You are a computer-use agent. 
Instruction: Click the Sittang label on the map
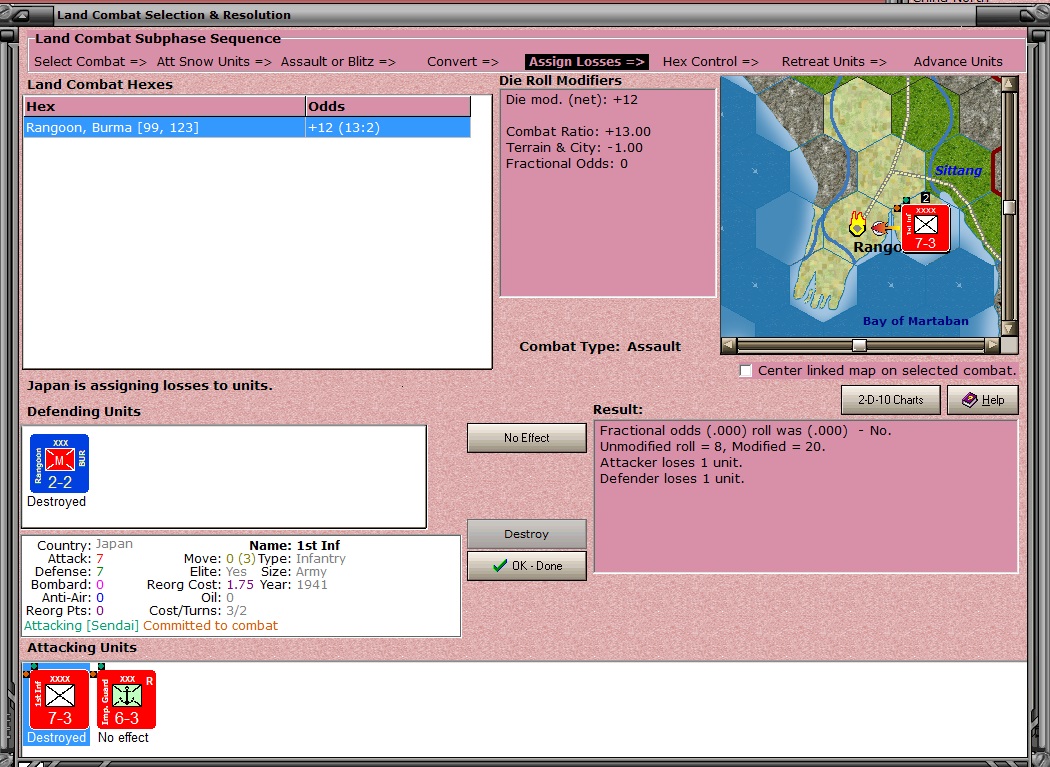[958, 170]
